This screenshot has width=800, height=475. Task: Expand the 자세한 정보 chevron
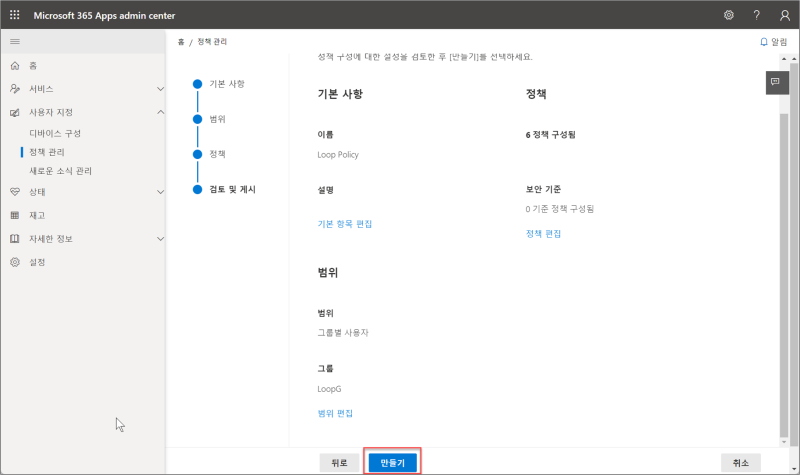(160, 239)
